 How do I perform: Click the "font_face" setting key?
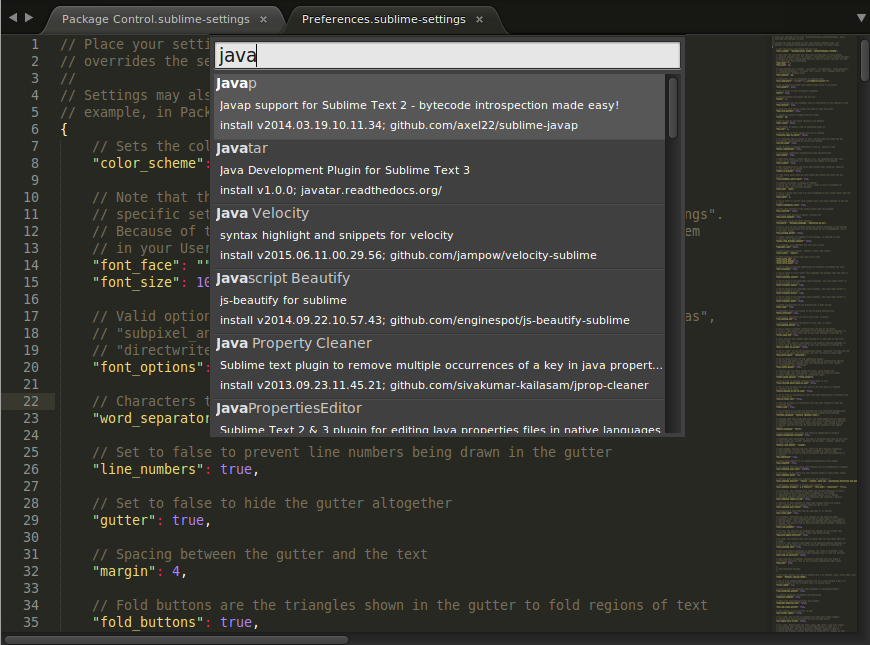136,265
